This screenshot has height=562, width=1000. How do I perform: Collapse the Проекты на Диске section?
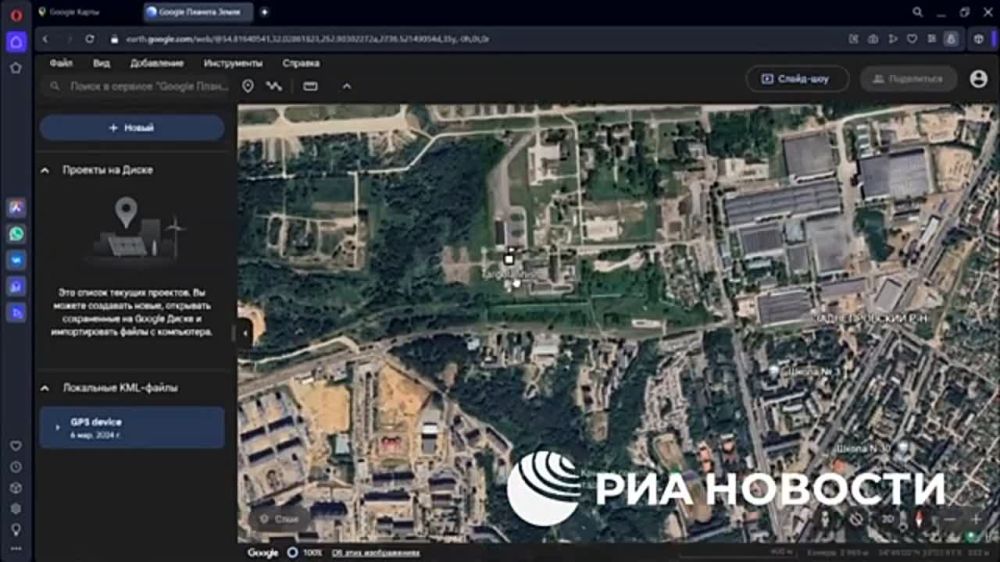tap(45, 171)
